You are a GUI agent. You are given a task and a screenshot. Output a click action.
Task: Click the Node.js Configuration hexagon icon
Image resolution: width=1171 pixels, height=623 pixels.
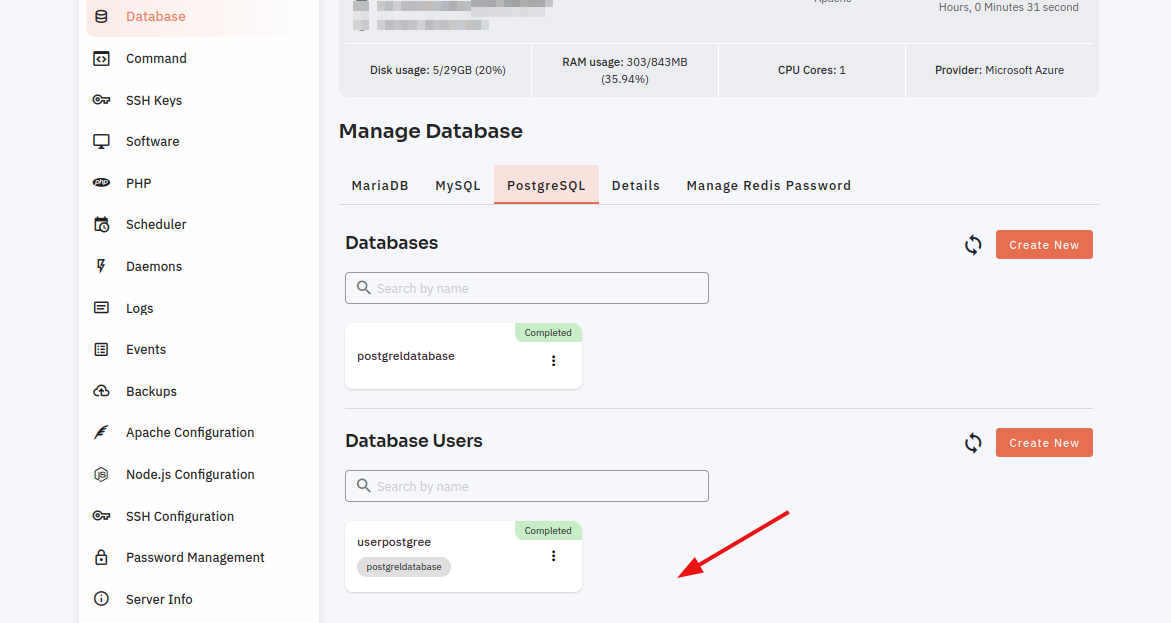[102, 474]
